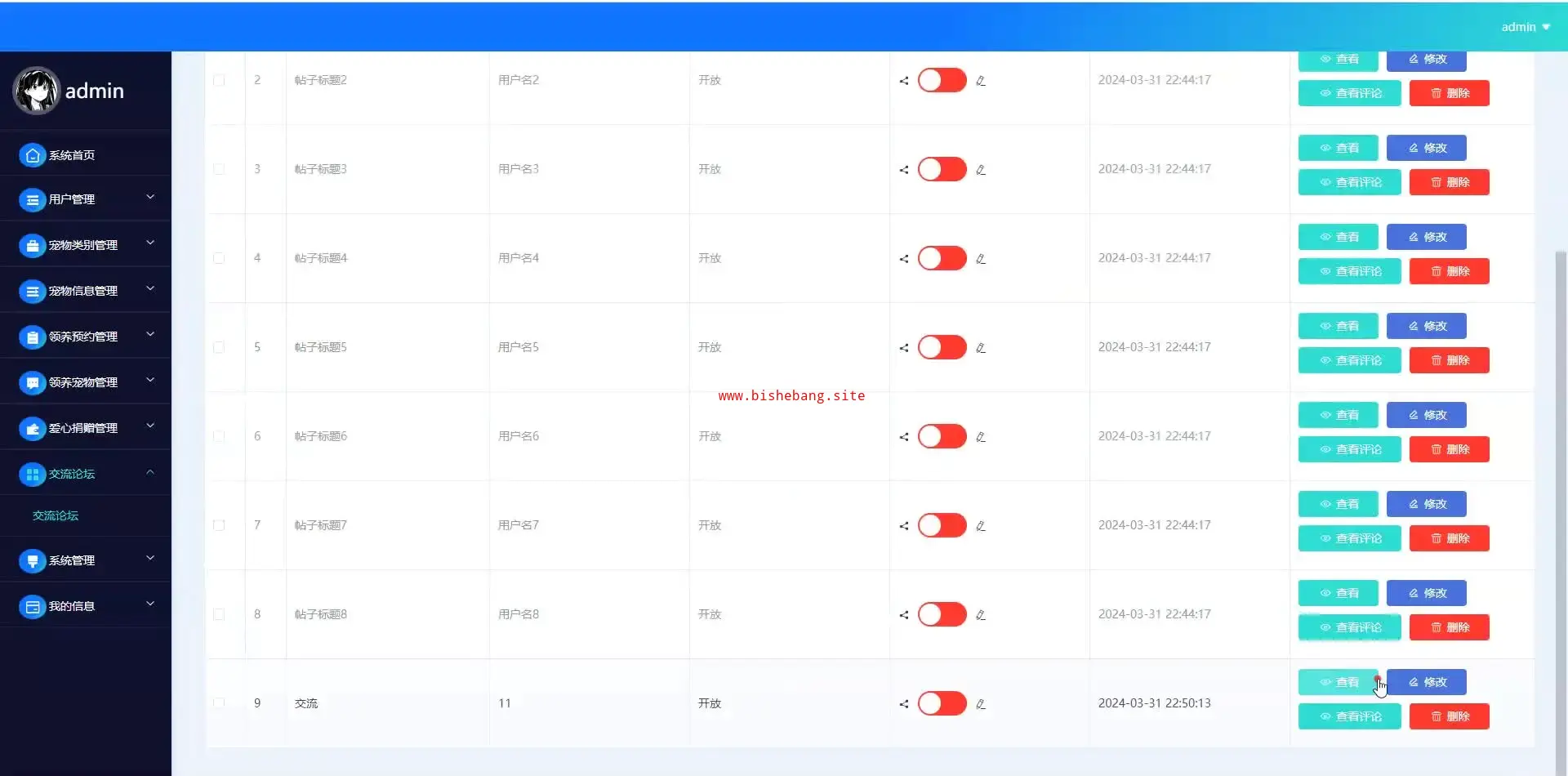
Task: Expand the 爱心捐赠管理 submenu arrow
Action: tap(150, 426)
